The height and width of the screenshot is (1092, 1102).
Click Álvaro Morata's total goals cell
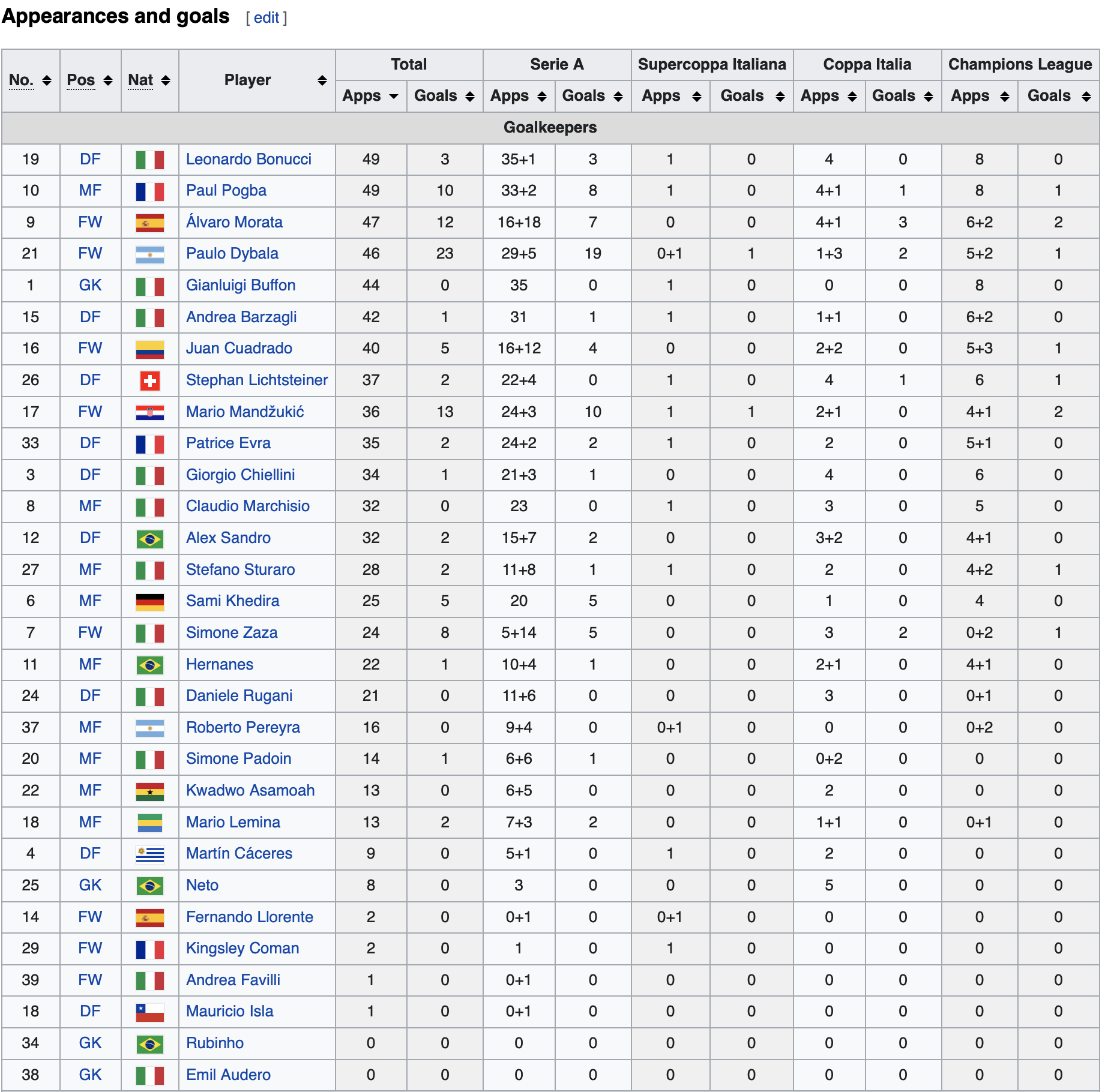click(444, 223)
